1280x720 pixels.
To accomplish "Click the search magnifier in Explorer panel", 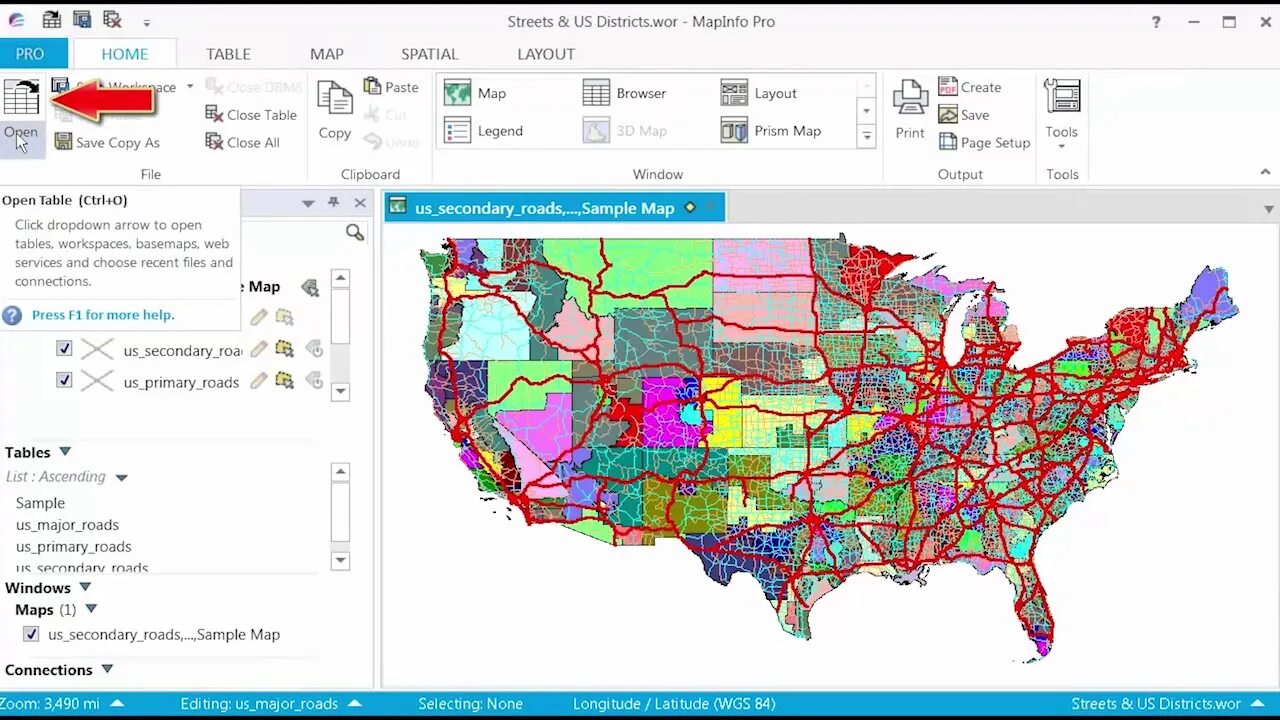I will click(x=354, y=232).
